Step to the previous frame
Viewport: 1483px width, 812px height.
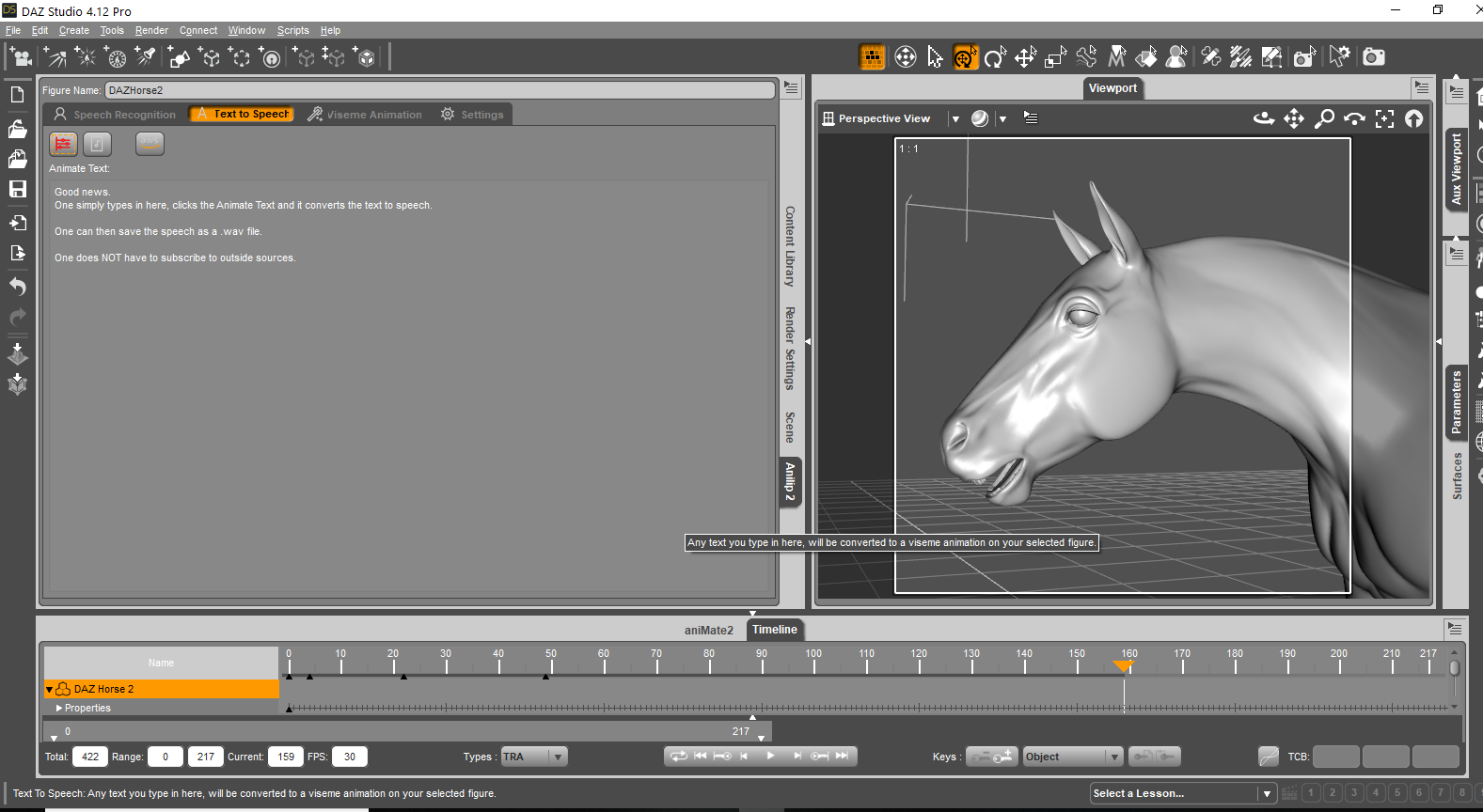click(744, 756)
